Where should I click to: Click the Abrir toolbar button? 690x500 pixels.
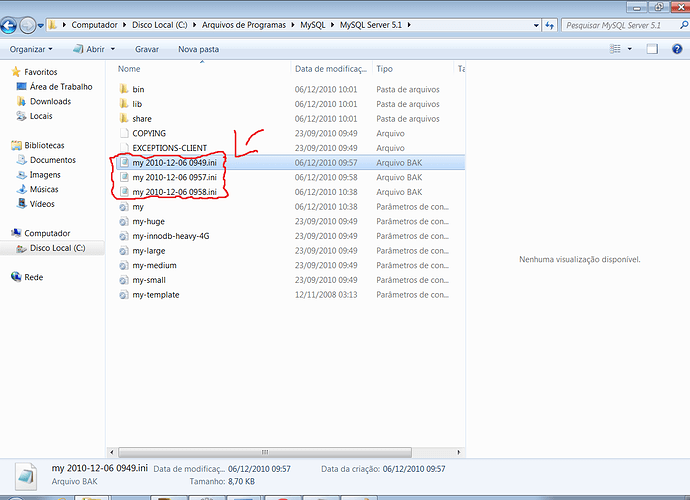(89, 49)
